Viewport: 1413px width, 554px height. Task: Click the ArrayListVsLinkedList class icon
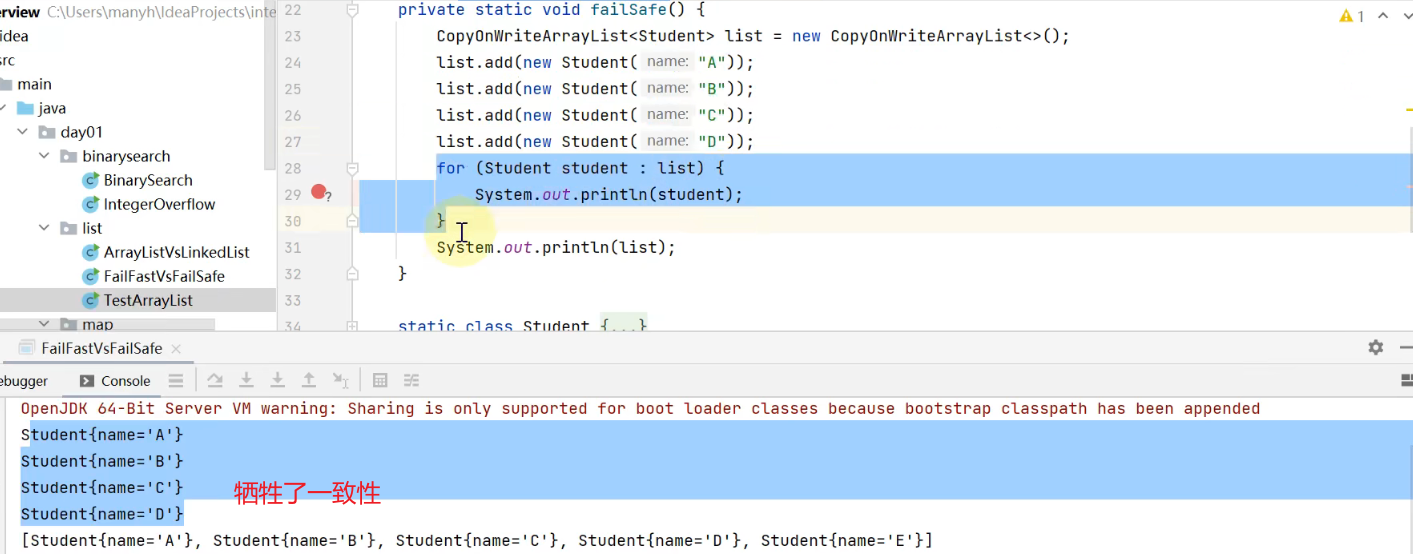point(92,252)
